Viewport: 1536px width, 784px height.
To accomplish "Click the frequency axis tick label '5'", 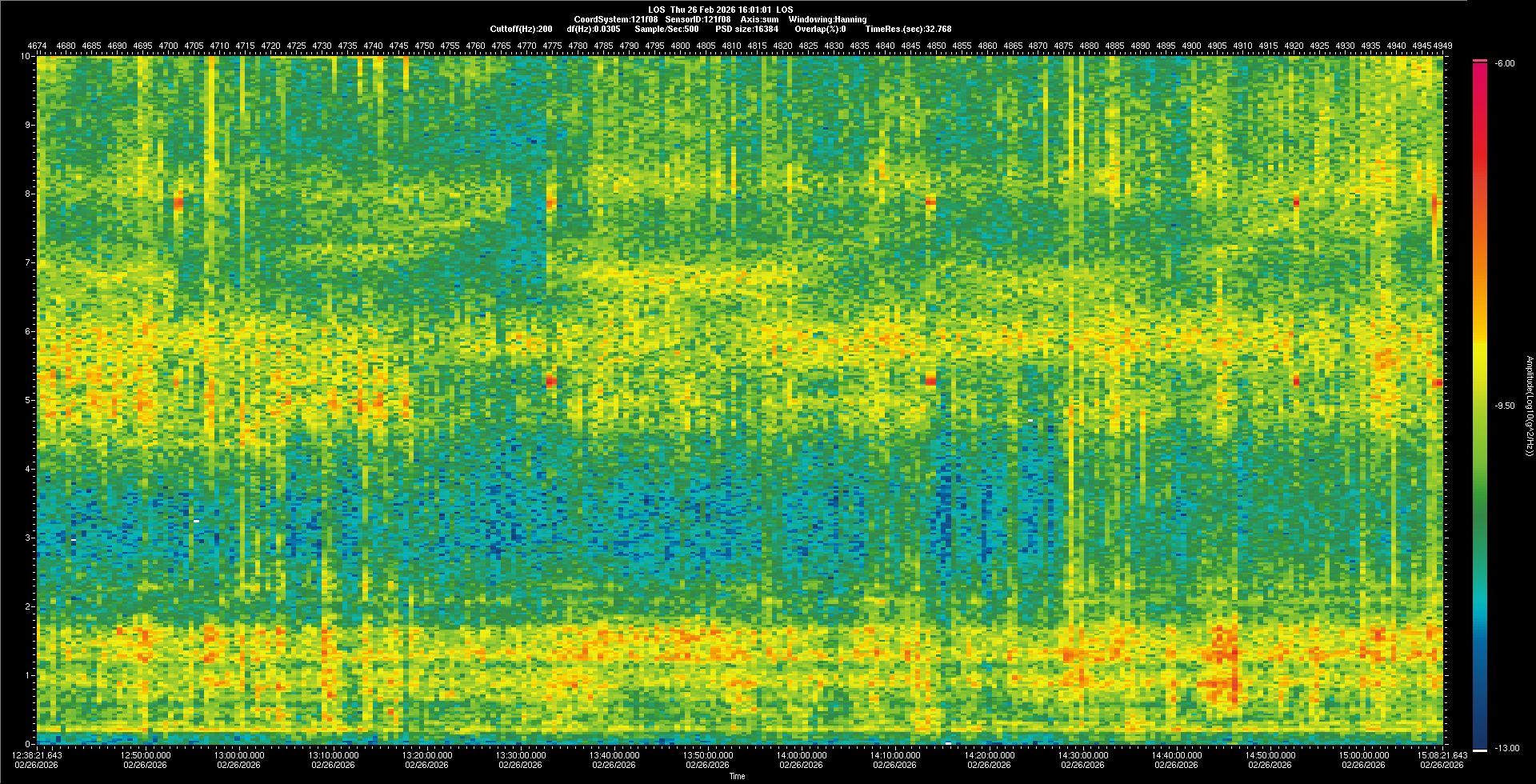I will tap(29, 400).
